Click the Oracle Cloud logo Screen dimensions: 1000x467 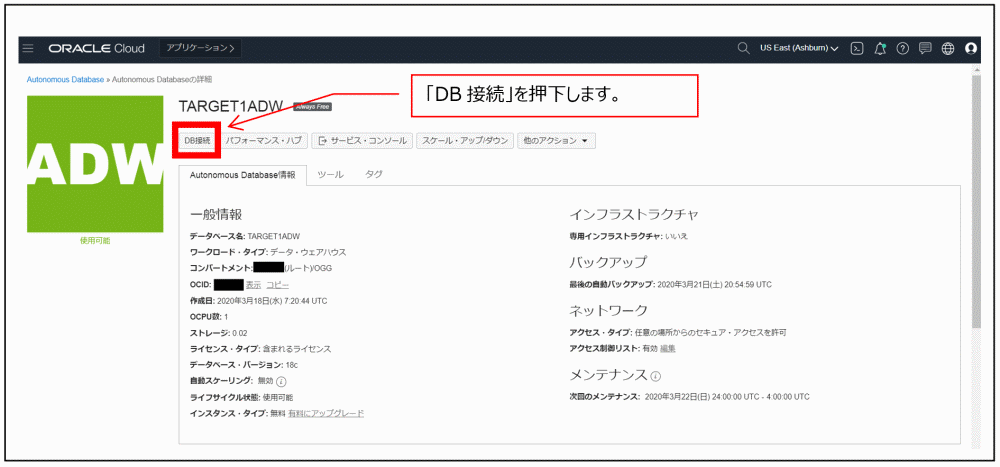(x=96, y=48)
